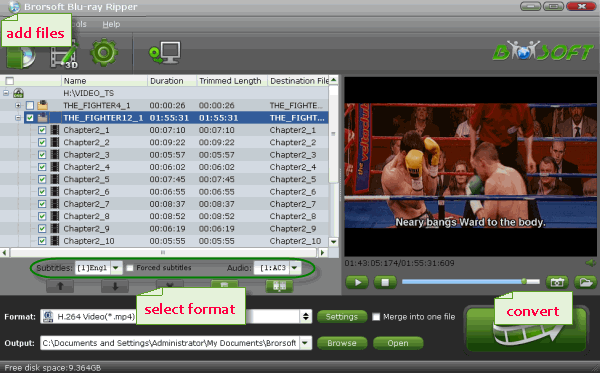The image size is (600, 373).
Task: Sort by the Name column header
Action: click(x=104, y=81)
